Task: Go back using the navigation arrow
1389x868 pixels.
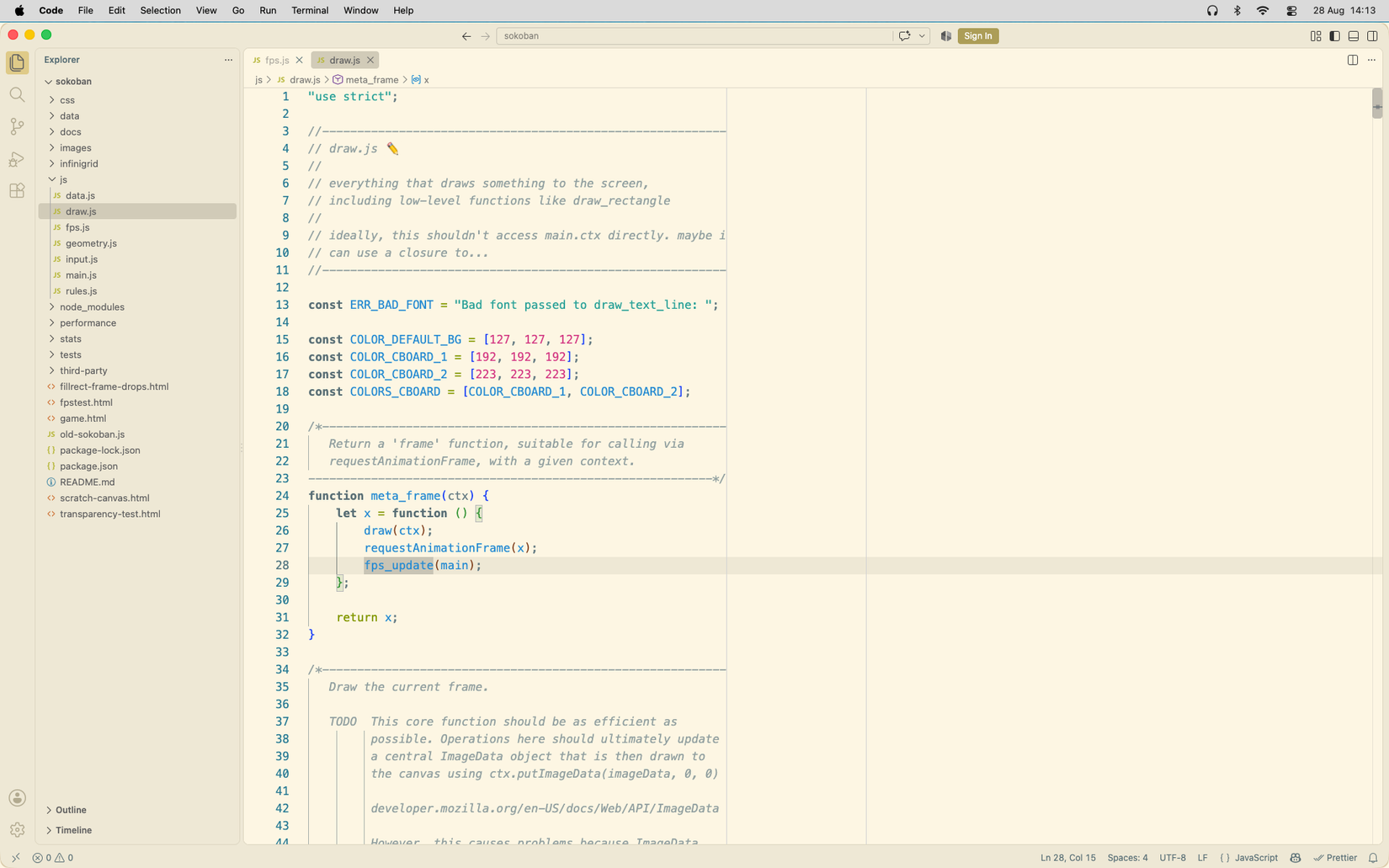Action: pyautogui.click(x=466, y=36)
